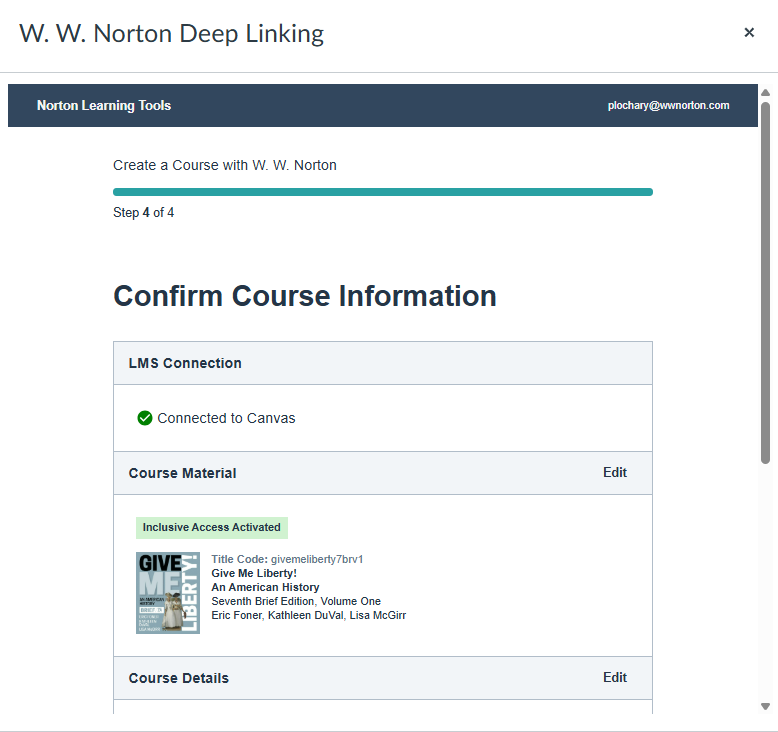Click the Give Me Liberty! title text

(254, 573)
